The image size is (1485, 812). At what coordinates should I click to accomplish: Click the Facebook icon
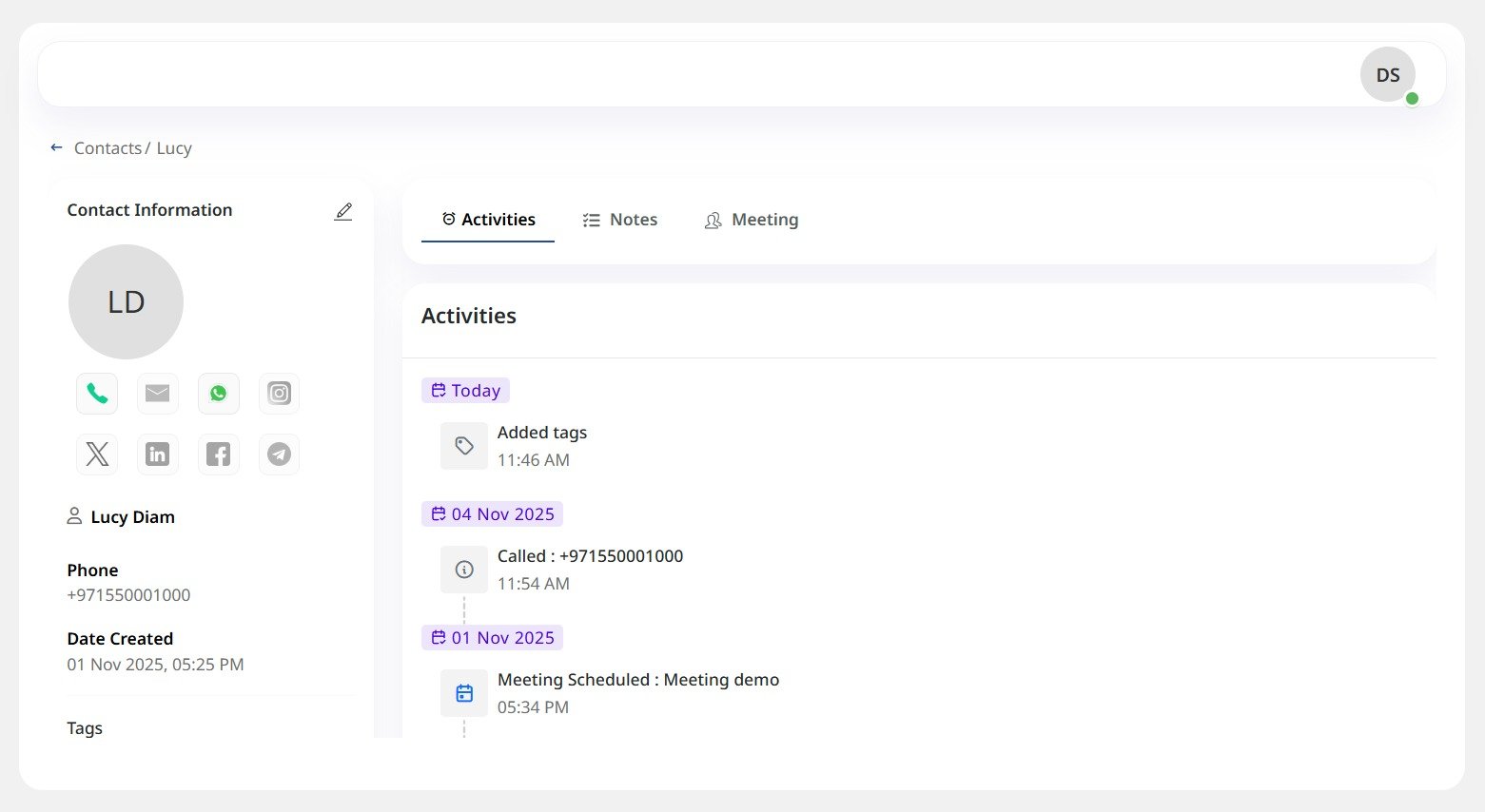pyautogui.click(x=219, y=454)
